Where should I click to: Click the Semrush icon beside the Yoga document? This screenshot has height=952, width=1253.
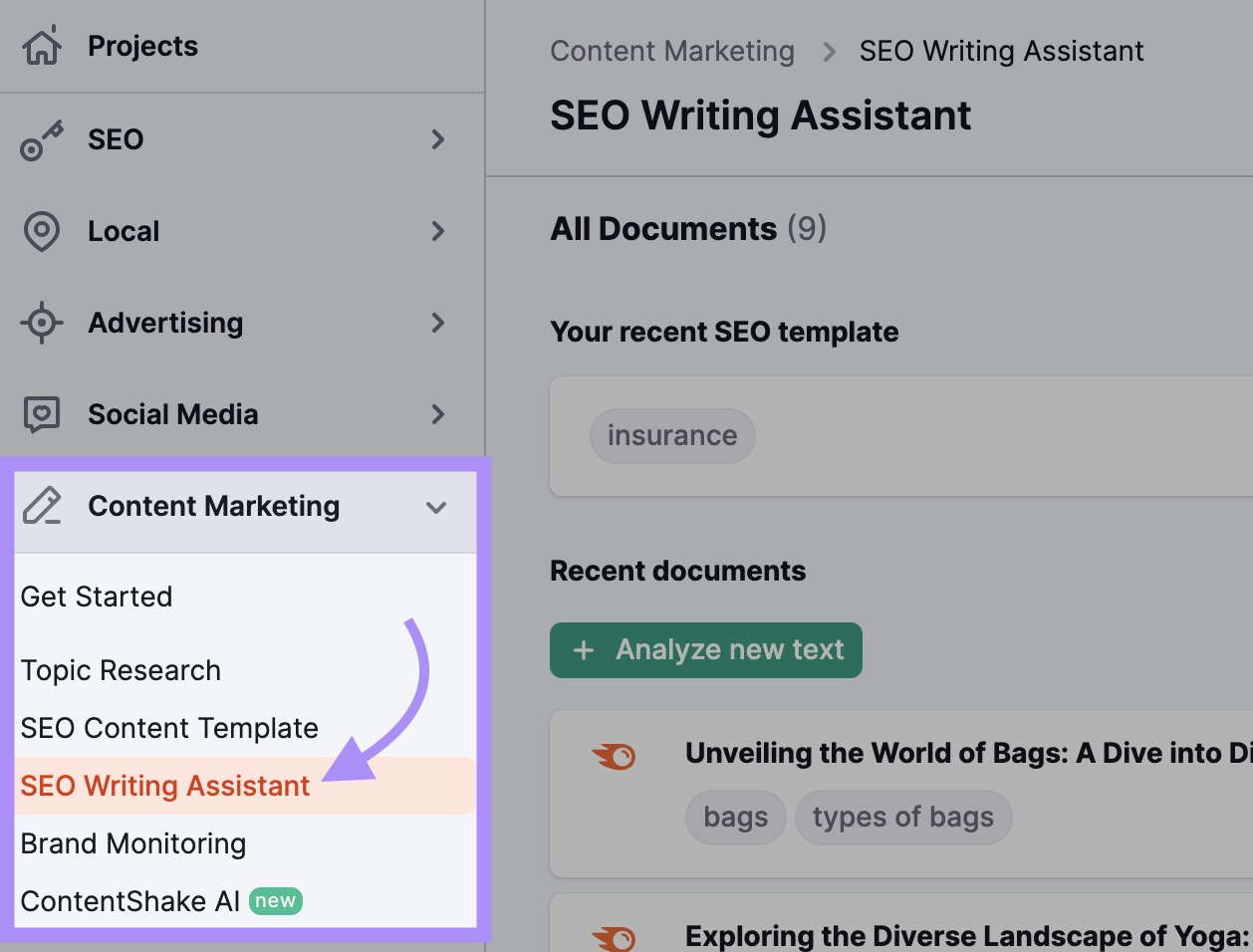(x=617, y=936)
